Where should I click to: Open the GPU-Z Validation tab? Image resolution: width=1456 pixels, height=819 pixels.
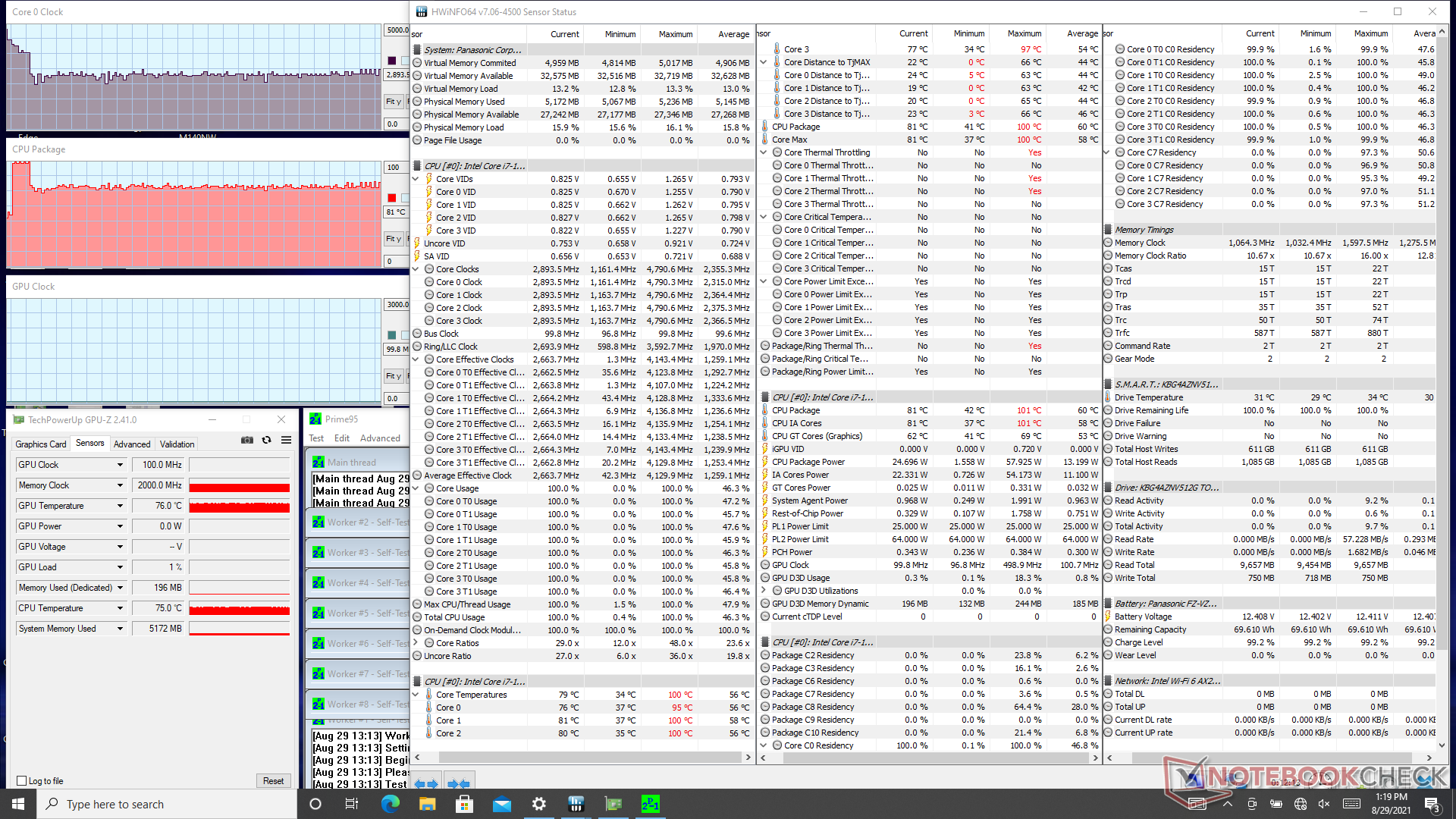coord(177,444)
